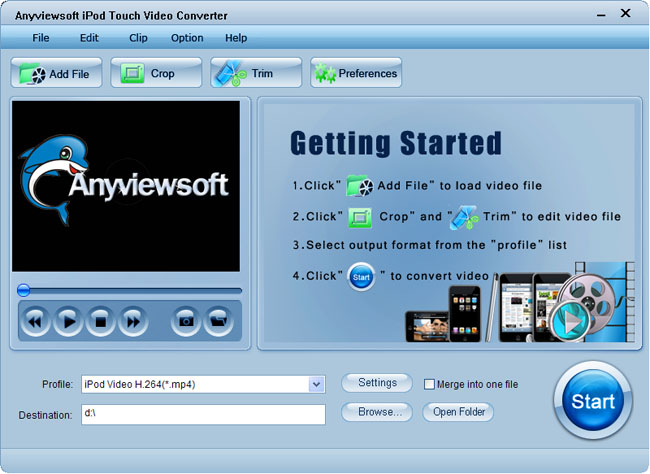The image size is (650, 474).
Task: Open the Crop tool
Action: click(156, 73)
